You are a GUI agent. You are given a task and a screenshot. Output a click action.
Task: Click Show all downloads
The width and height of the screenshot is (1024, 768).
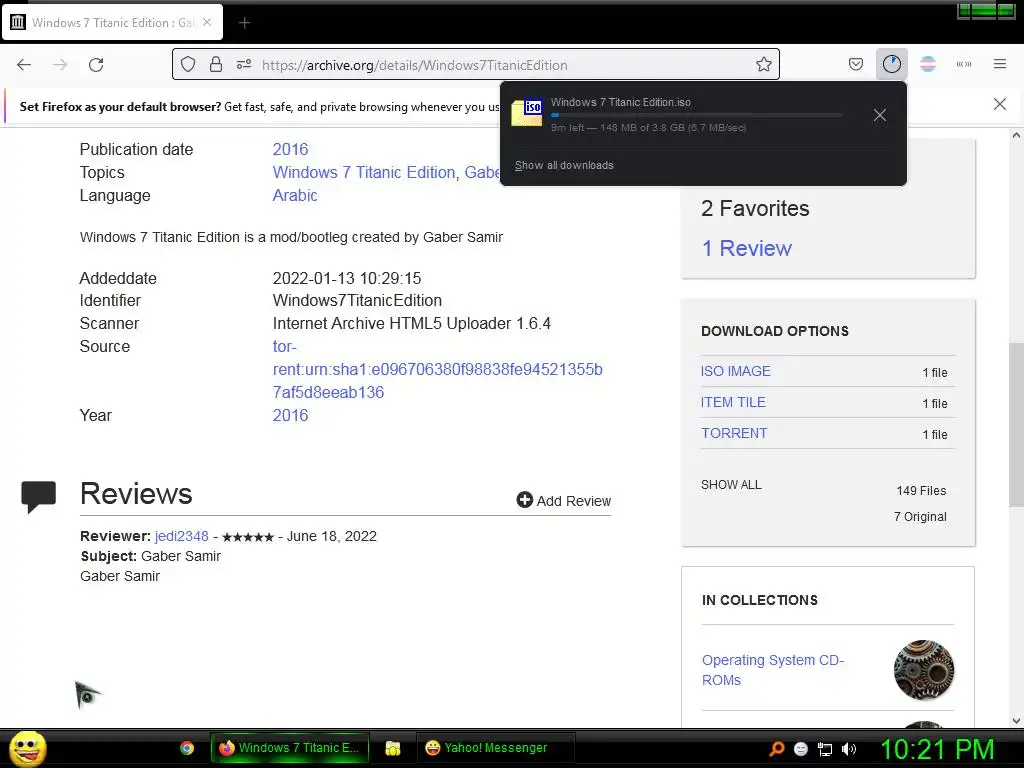[x=564, y=165]
